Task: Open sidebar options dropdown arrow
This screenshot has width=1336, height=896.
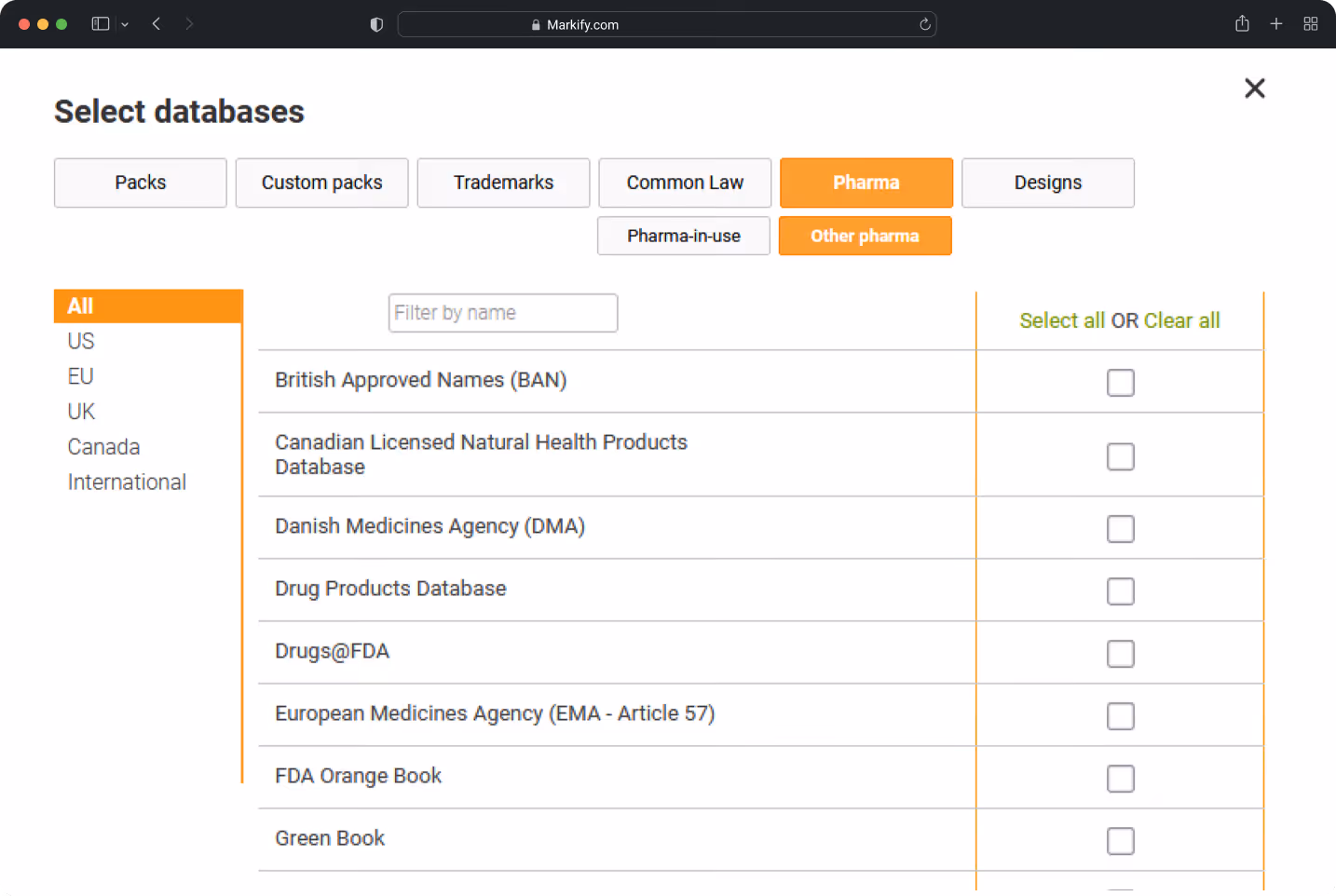Action: pos(125,24)
